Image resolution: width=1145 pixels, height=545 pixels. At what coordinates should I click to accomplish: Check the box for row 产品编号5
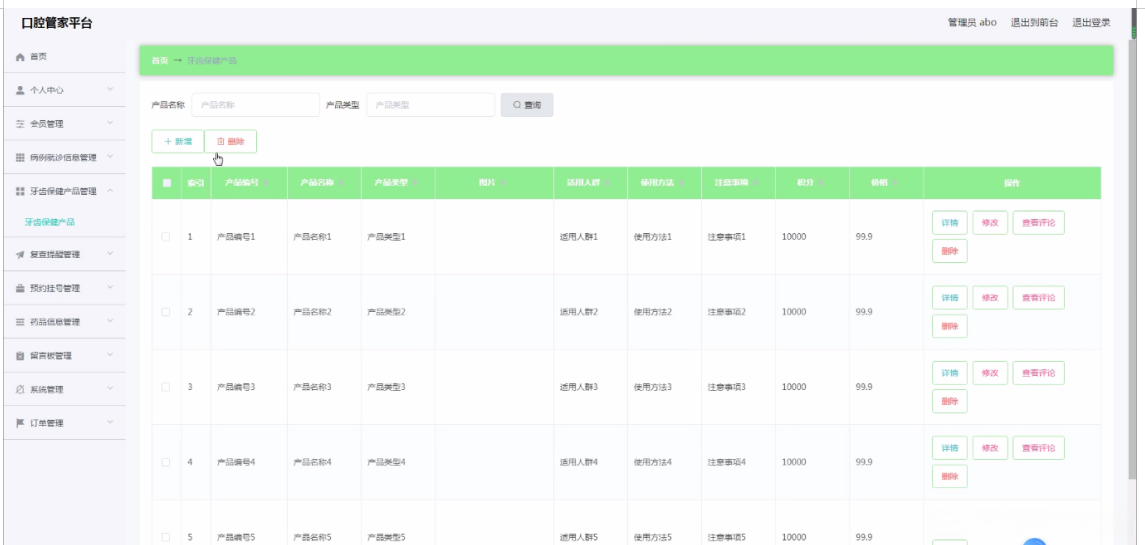click(x=166, y=537)
